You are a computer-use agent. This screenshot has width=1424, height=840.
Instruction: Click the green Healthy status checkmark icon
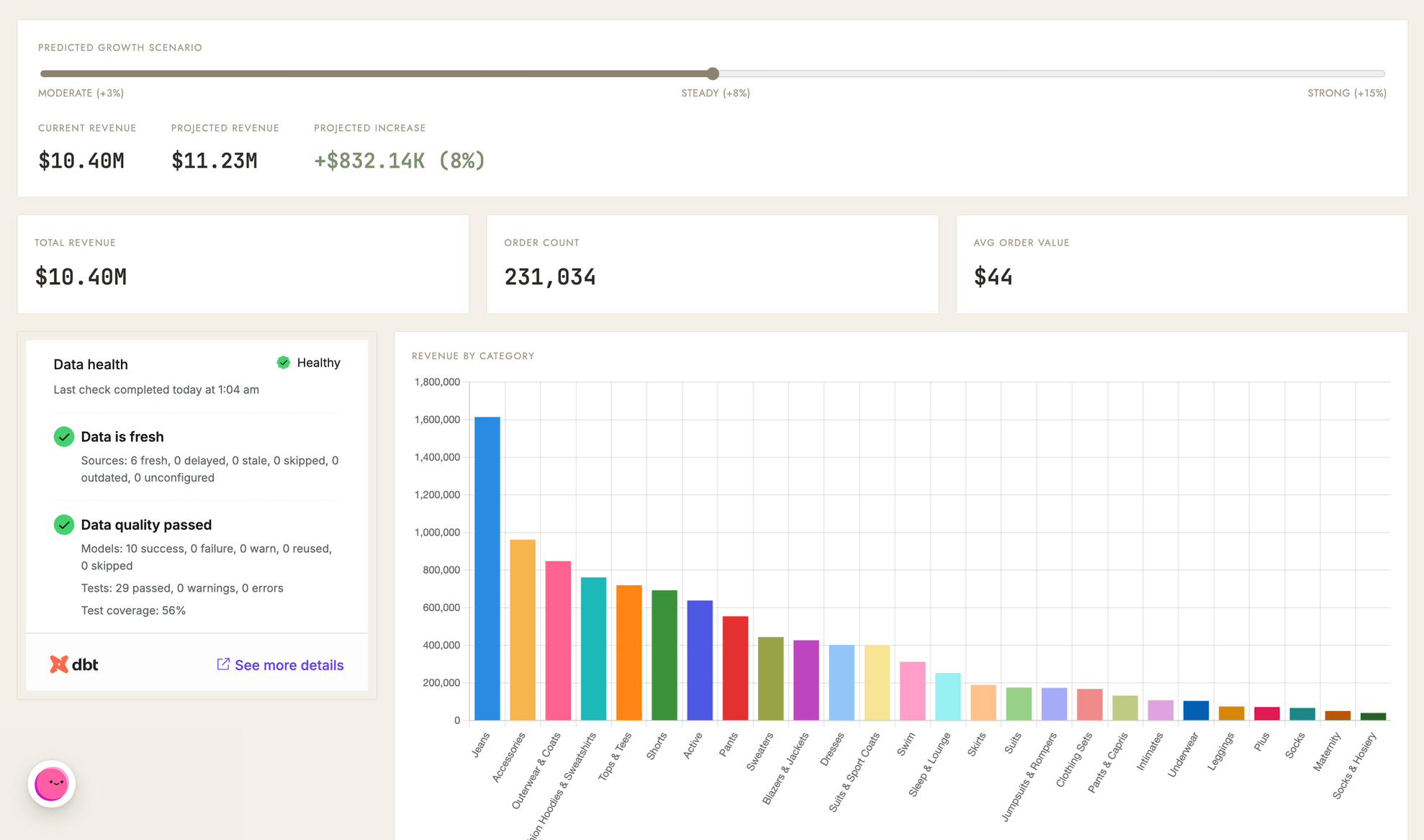tap(284, 363)
